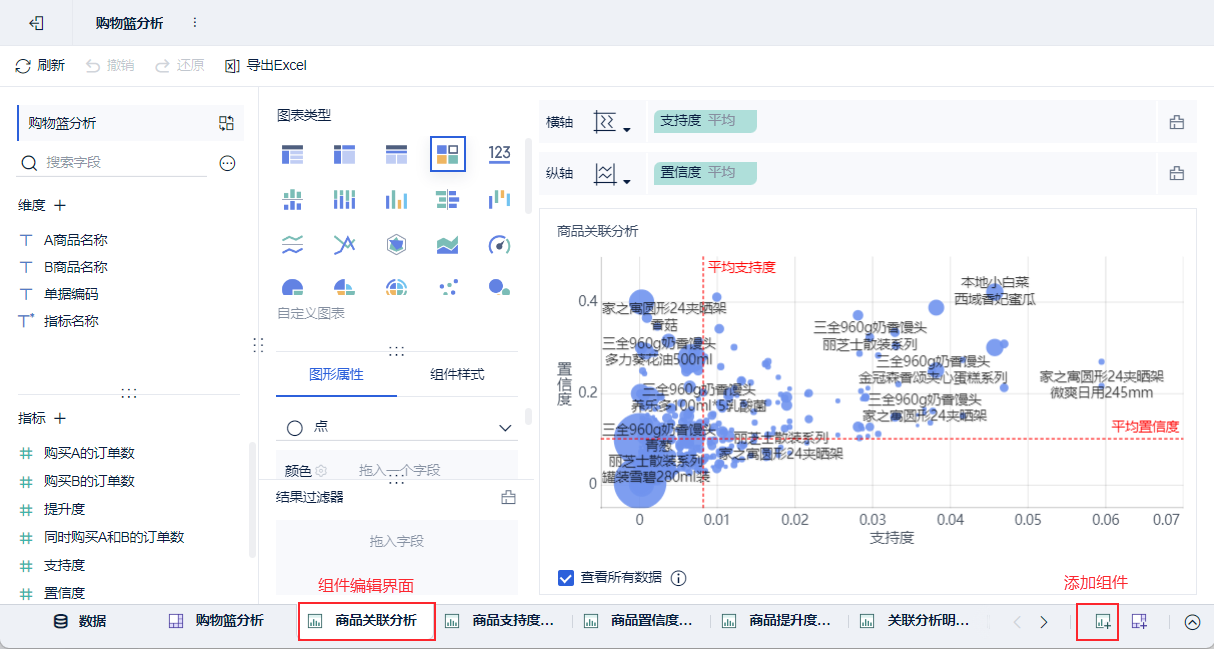This screenshot has height=649, width=1214.
Task: Click the 搜索字段 search field
Action: 113,162
